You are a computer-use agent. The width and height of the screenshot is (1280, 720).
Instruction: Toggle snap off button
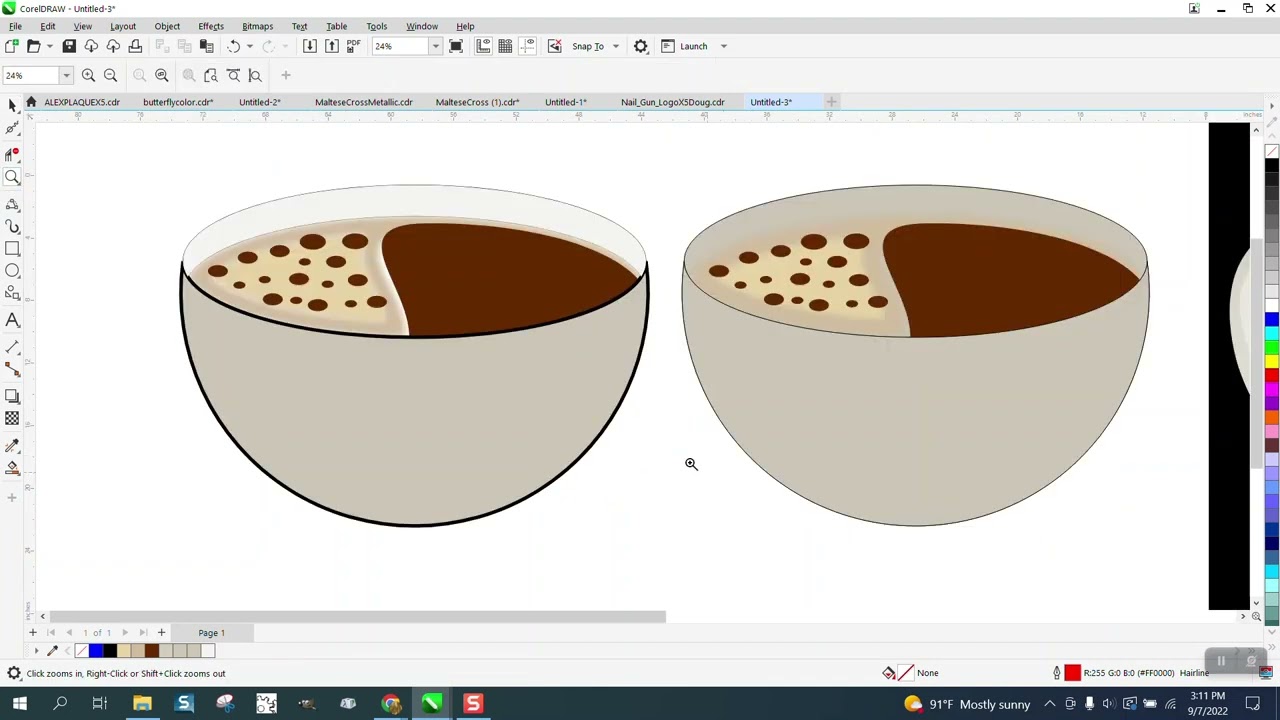554,46
